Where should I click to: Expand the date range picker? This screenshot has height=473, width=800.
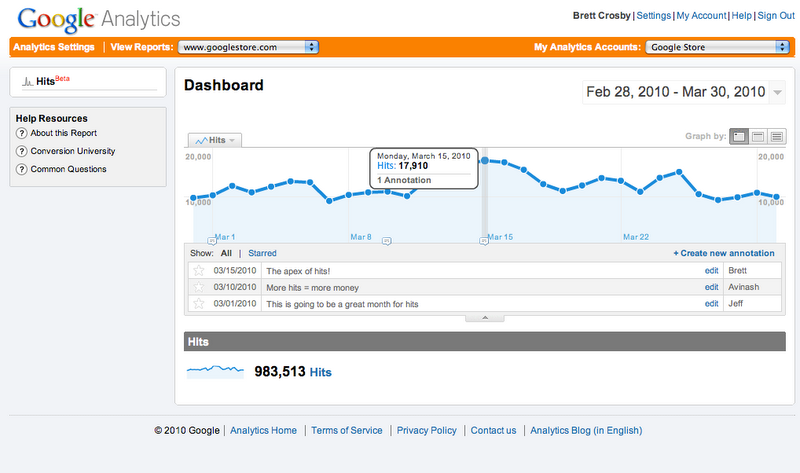tap(778, 92)
